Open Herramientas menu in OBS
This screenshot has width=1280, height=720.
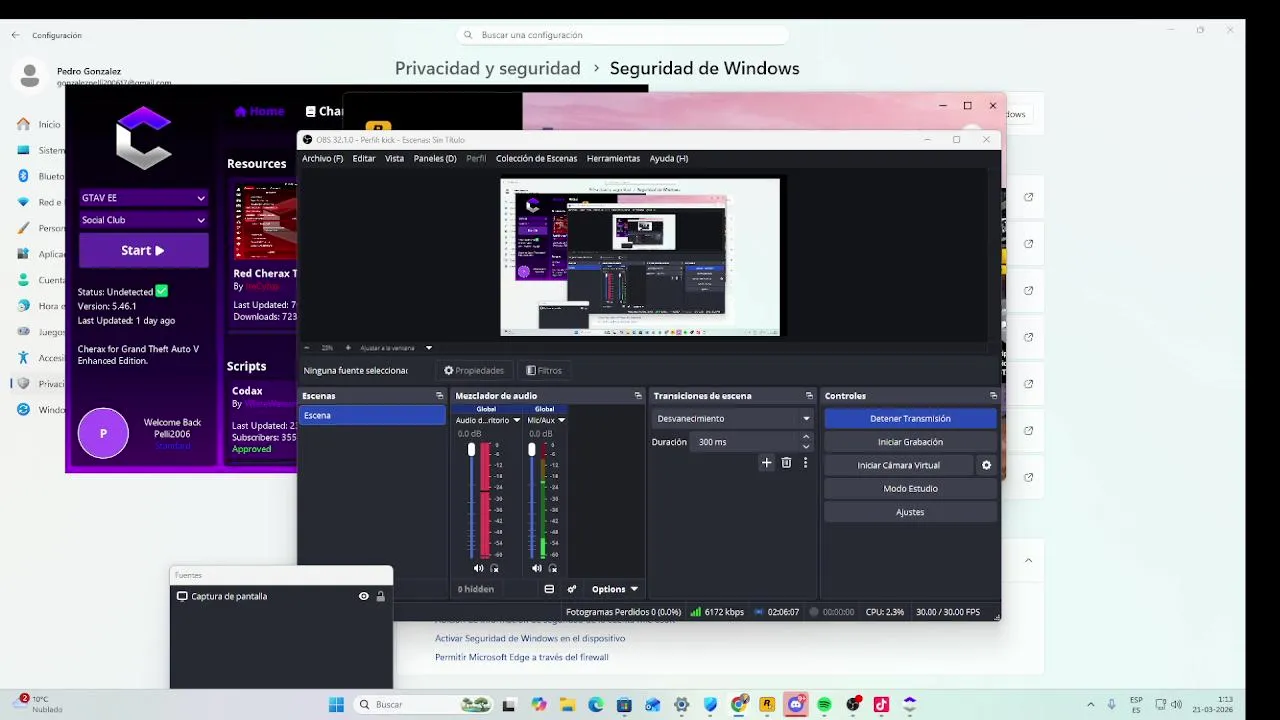613,158
